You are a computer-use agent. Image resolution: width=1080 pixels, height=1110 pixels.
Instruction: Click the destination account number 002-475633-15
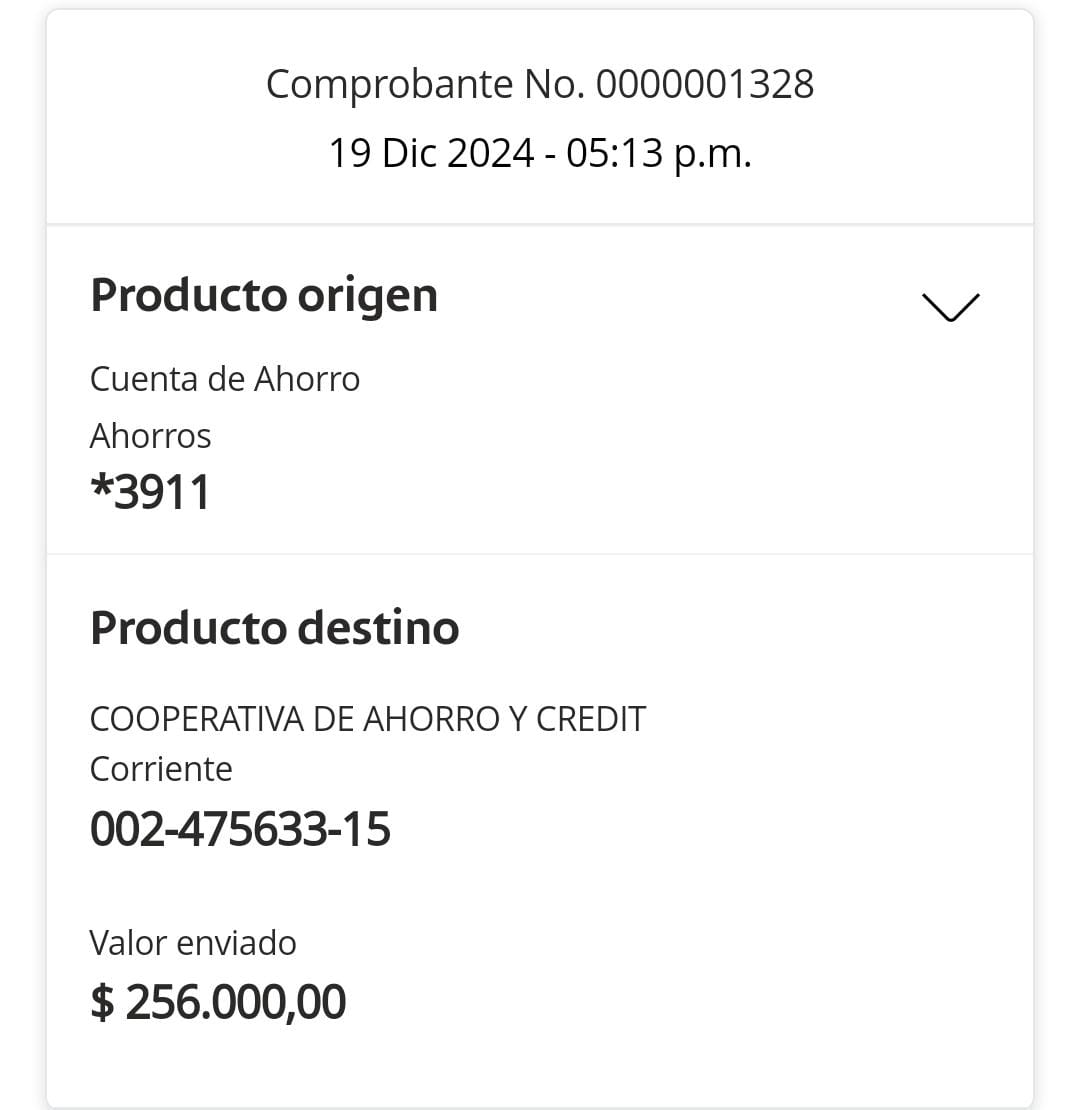pos(240,829)
